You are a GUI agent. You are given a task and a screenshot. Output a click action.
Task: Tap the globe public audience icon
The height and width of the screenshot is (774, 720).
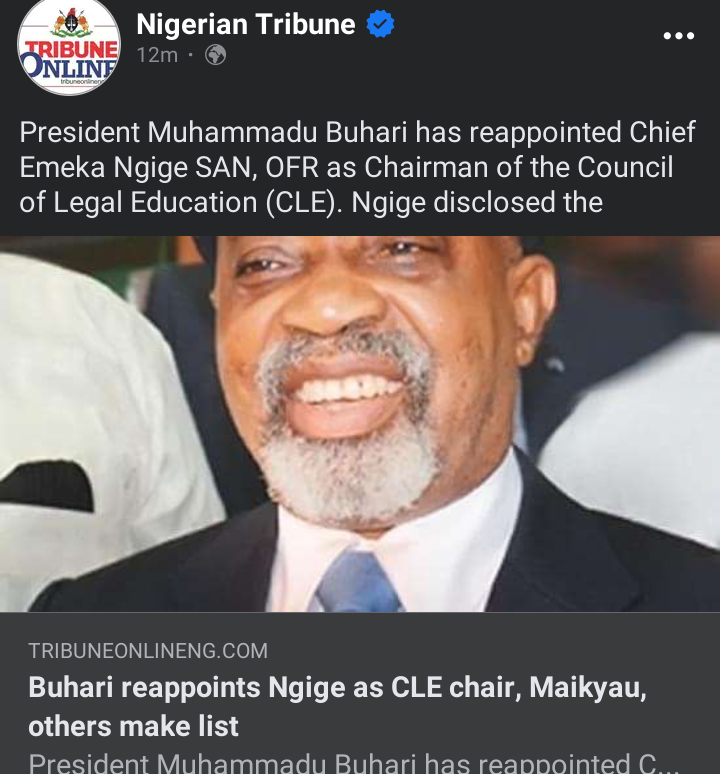[x=216, y=55]
